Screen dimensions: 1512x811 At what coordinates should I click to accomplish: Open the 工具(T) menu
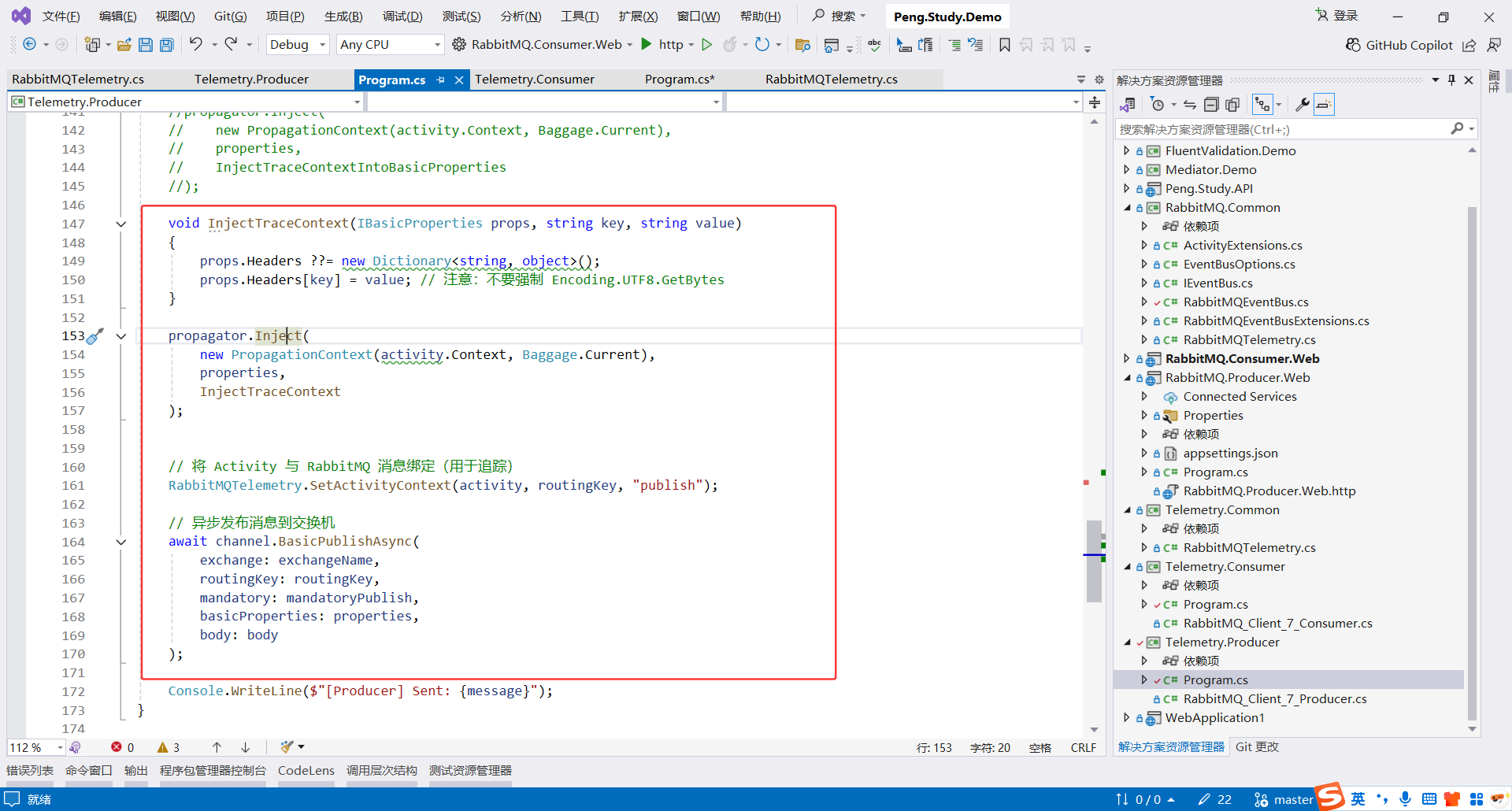point(580,17)
